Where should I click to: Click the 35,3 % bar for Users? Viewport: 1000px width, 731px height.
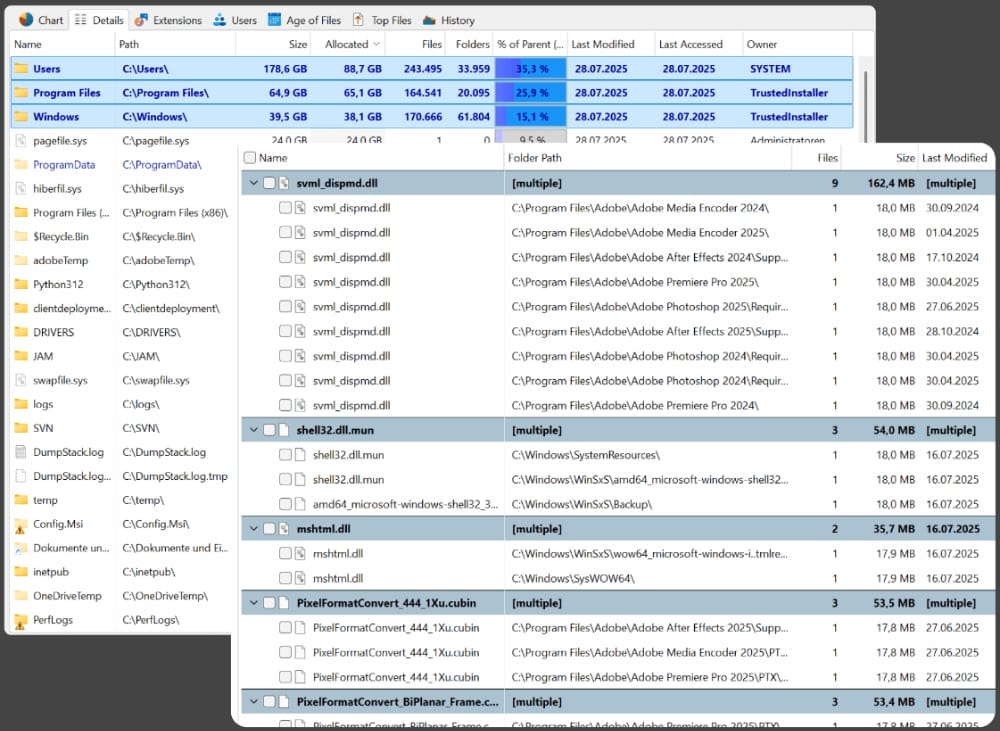(x=531, y=68)
